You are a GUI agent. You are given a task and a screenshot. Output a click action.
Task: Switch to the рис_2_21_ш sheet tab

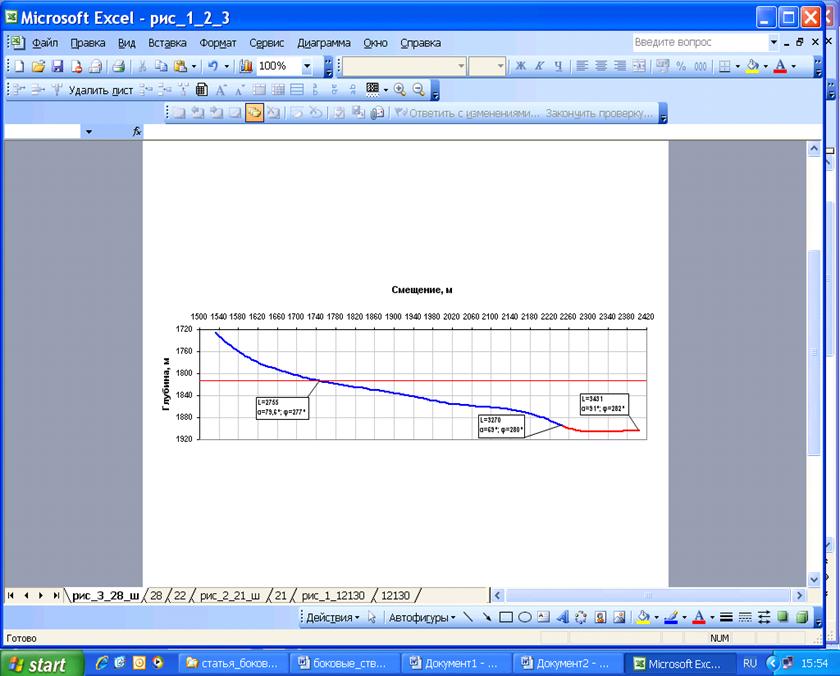click(x=230, y=595)
